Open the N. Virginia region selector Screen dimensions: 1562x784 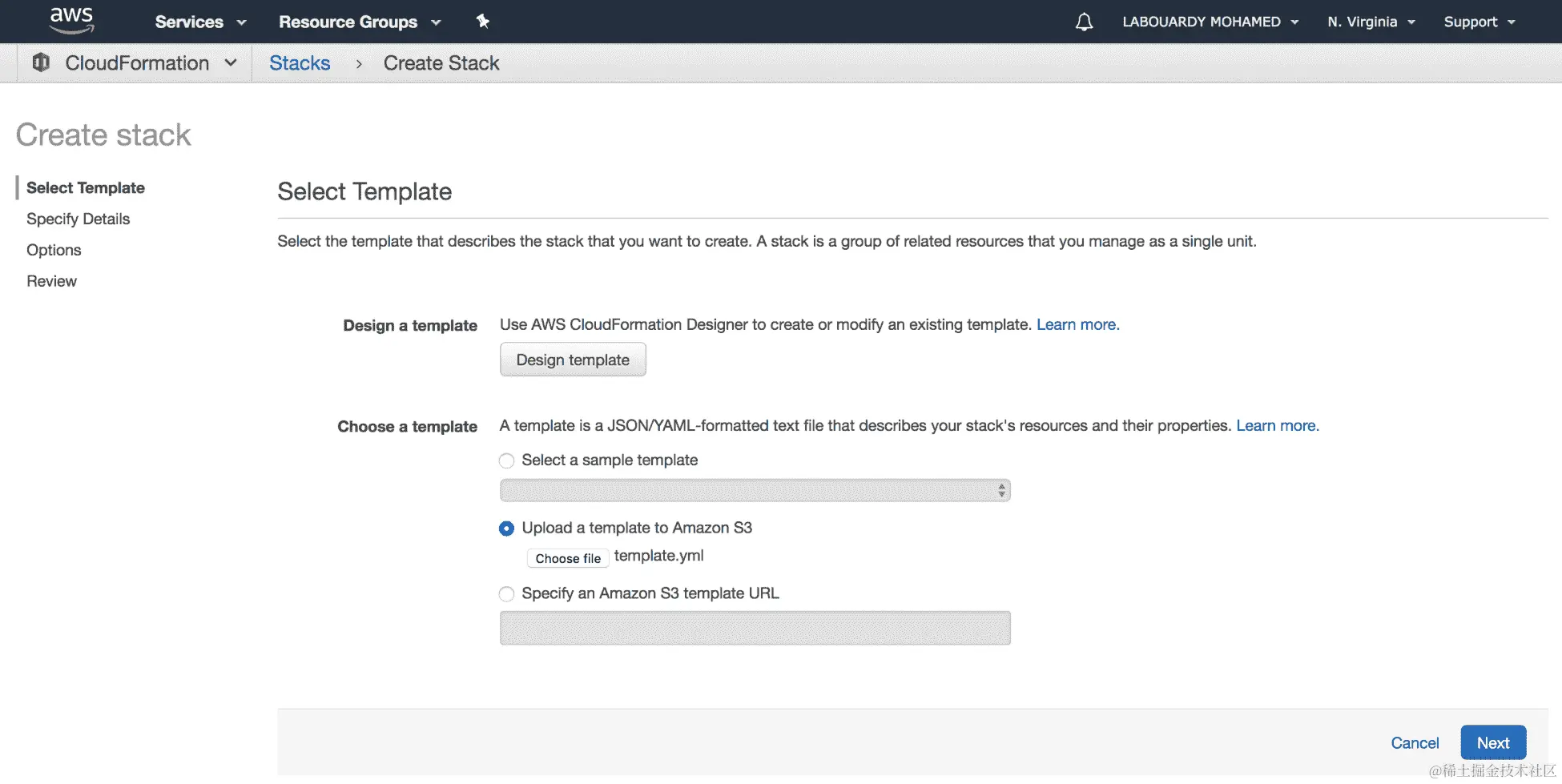1371,22
